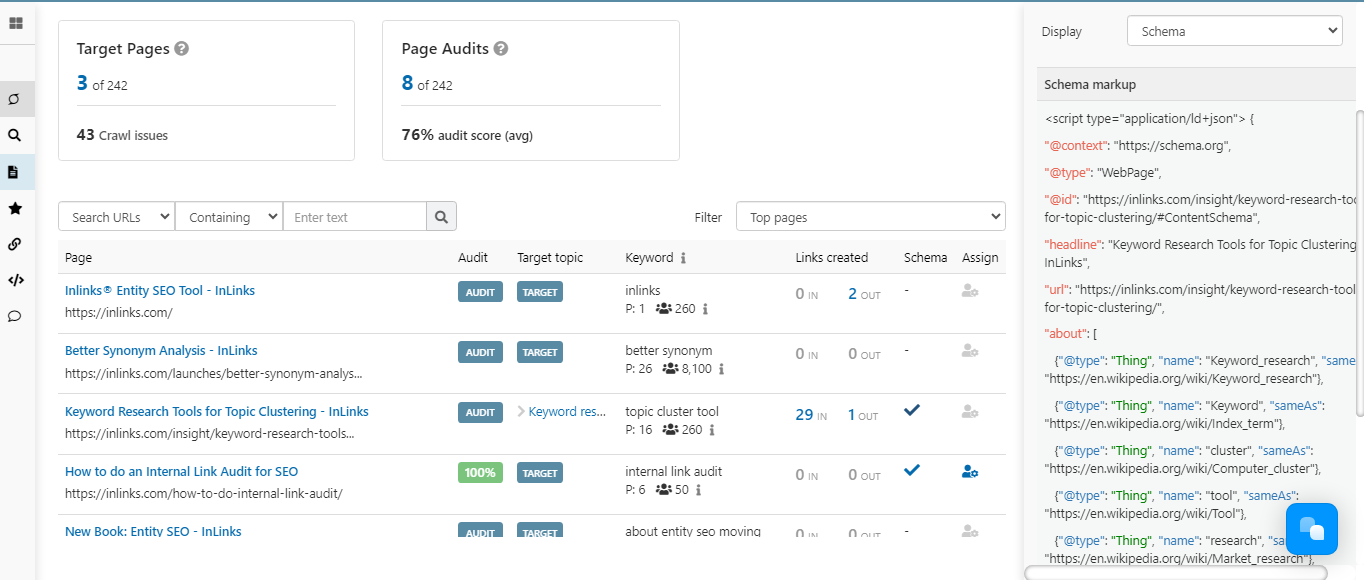Screen dimensions: 1364x580
Task: Open the links chain icon in sidebar
Action: [x=14, y=244]
